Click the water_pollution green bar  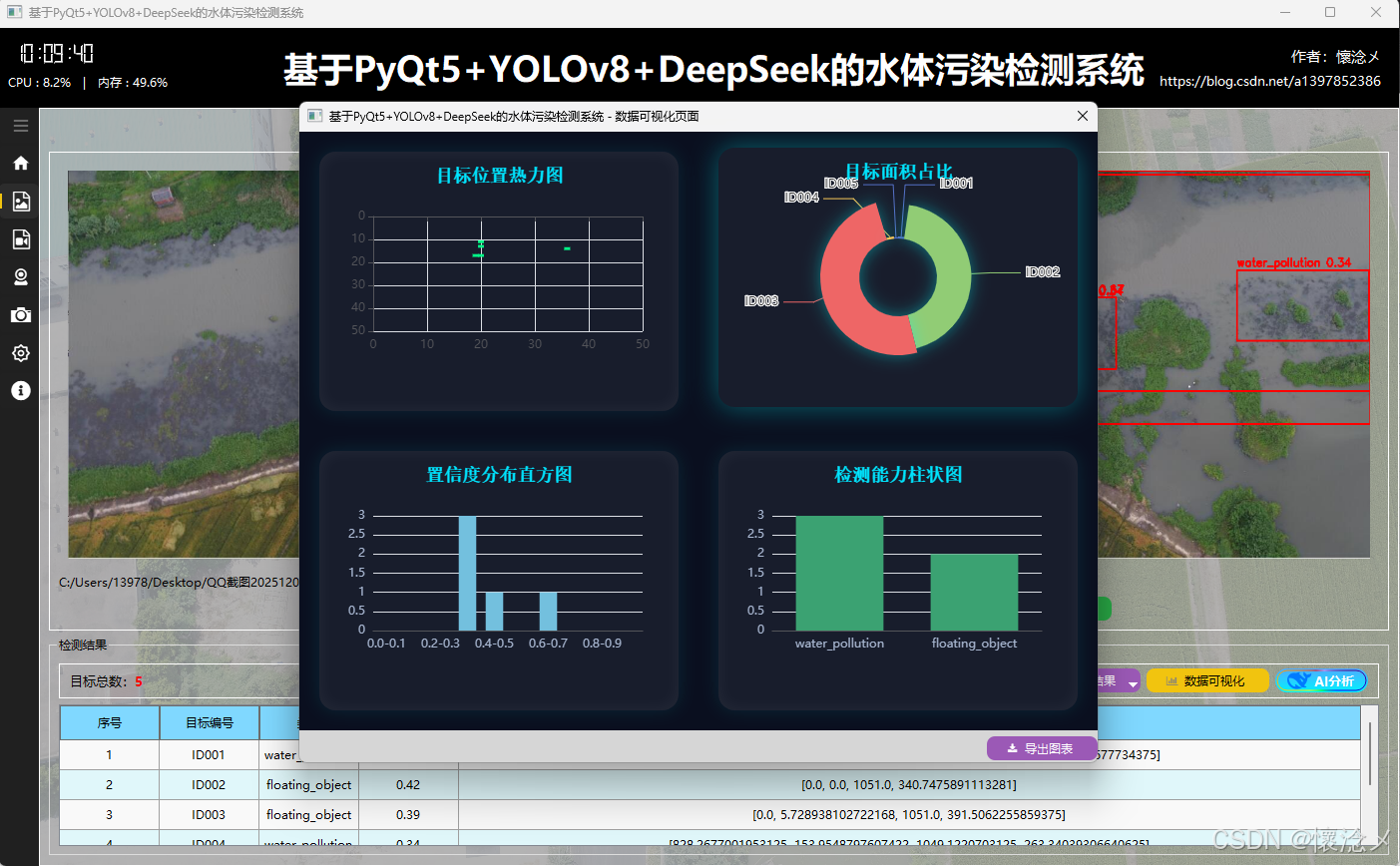[x=839, y=573]
